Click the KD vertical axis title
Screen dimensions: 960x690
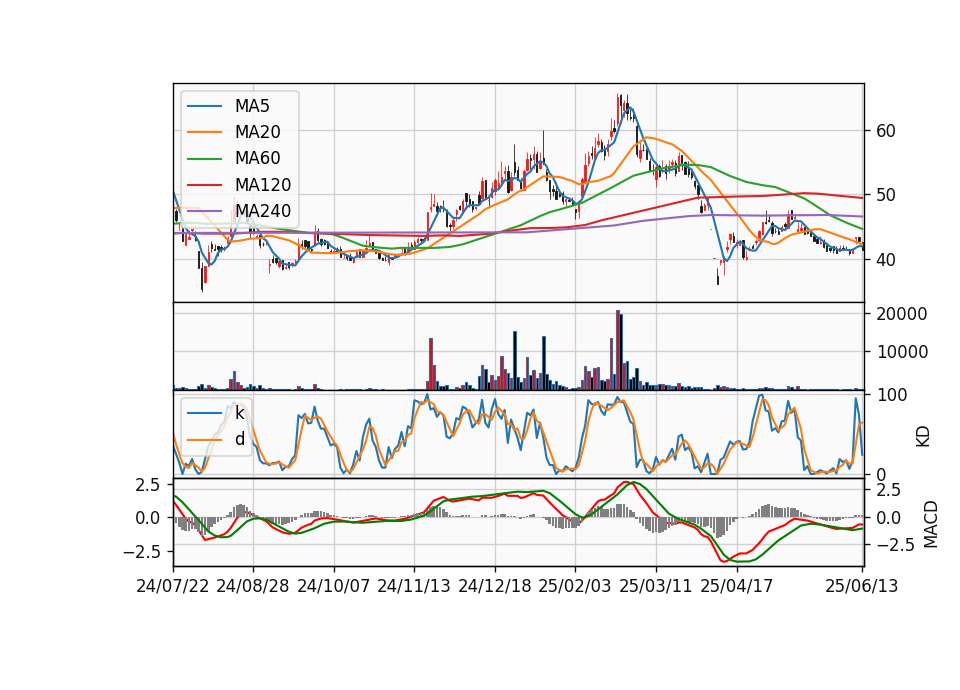pyautogui.click(x=923, y=437)
